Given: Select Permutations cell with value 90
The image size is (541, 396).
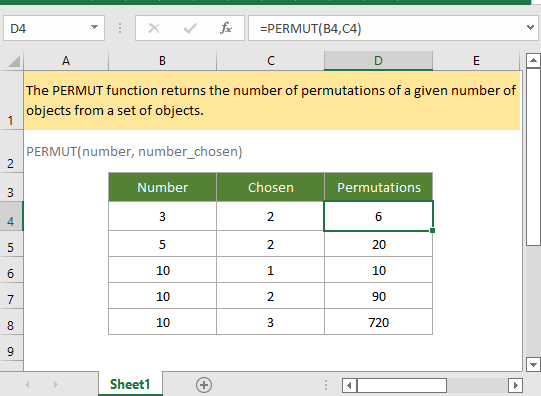Looking at the screenshot, I should click(378, 296).
